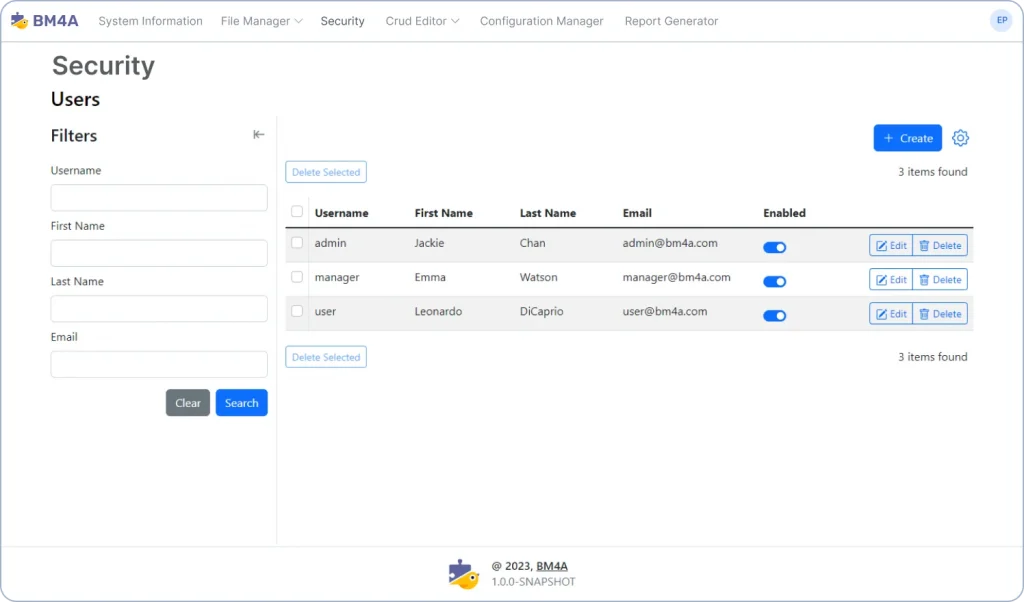This screenshot has width=1024, height=602.
Task: Focus the First Name filter field
Action: coord(159,253)
